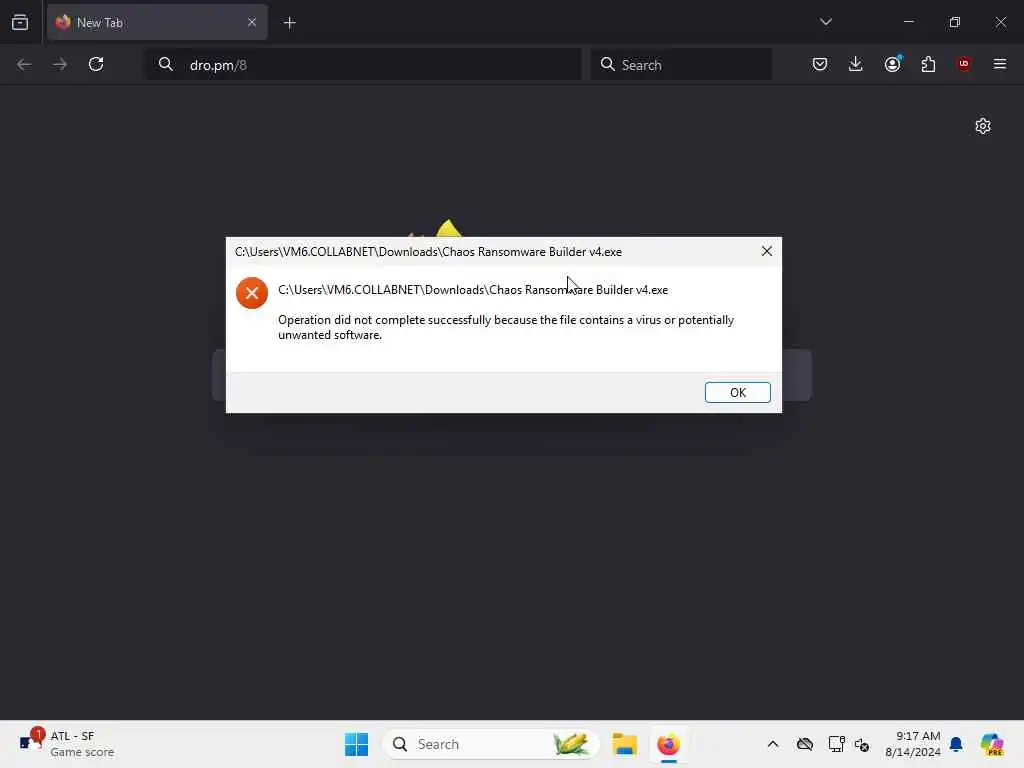The image size is (1024, 768).
Task: Launch Copilot preview from taskbar
Action: click(992, 744)
